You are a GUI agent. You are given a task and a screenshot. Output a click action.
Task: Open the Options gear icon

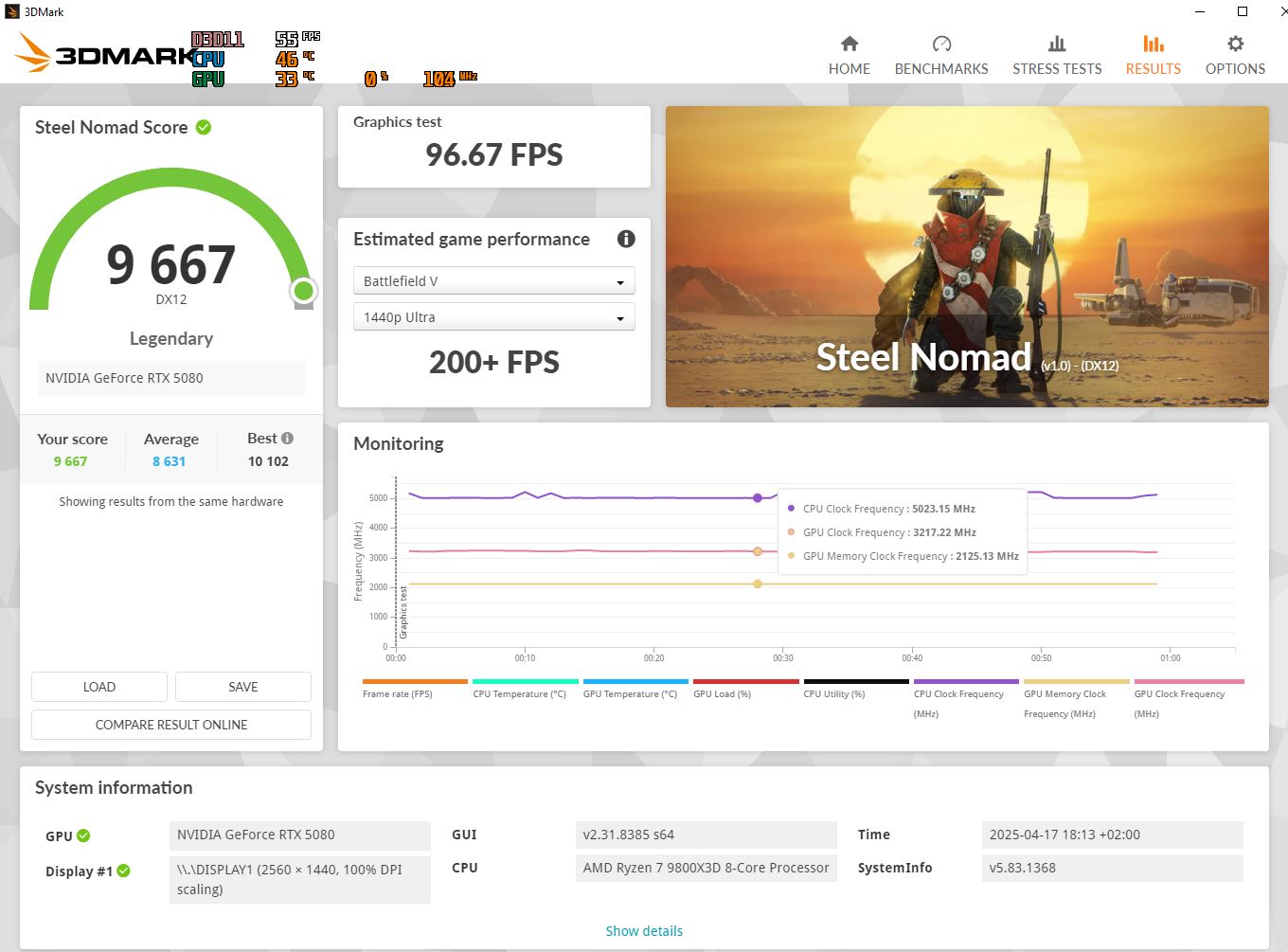click(1234, 45)
